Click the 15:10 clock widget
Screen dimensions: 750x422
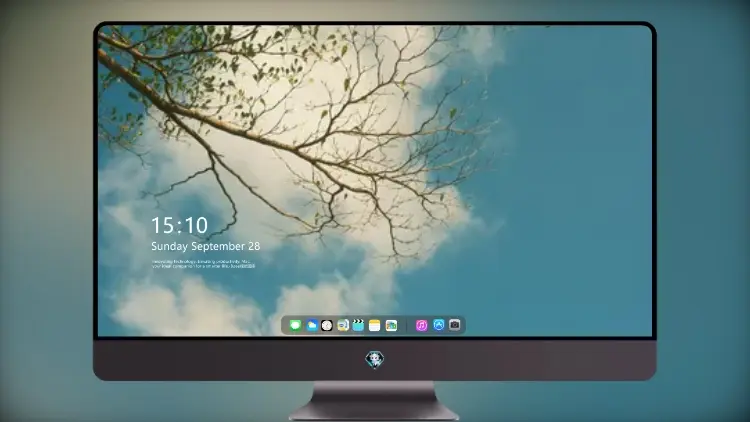179,225
